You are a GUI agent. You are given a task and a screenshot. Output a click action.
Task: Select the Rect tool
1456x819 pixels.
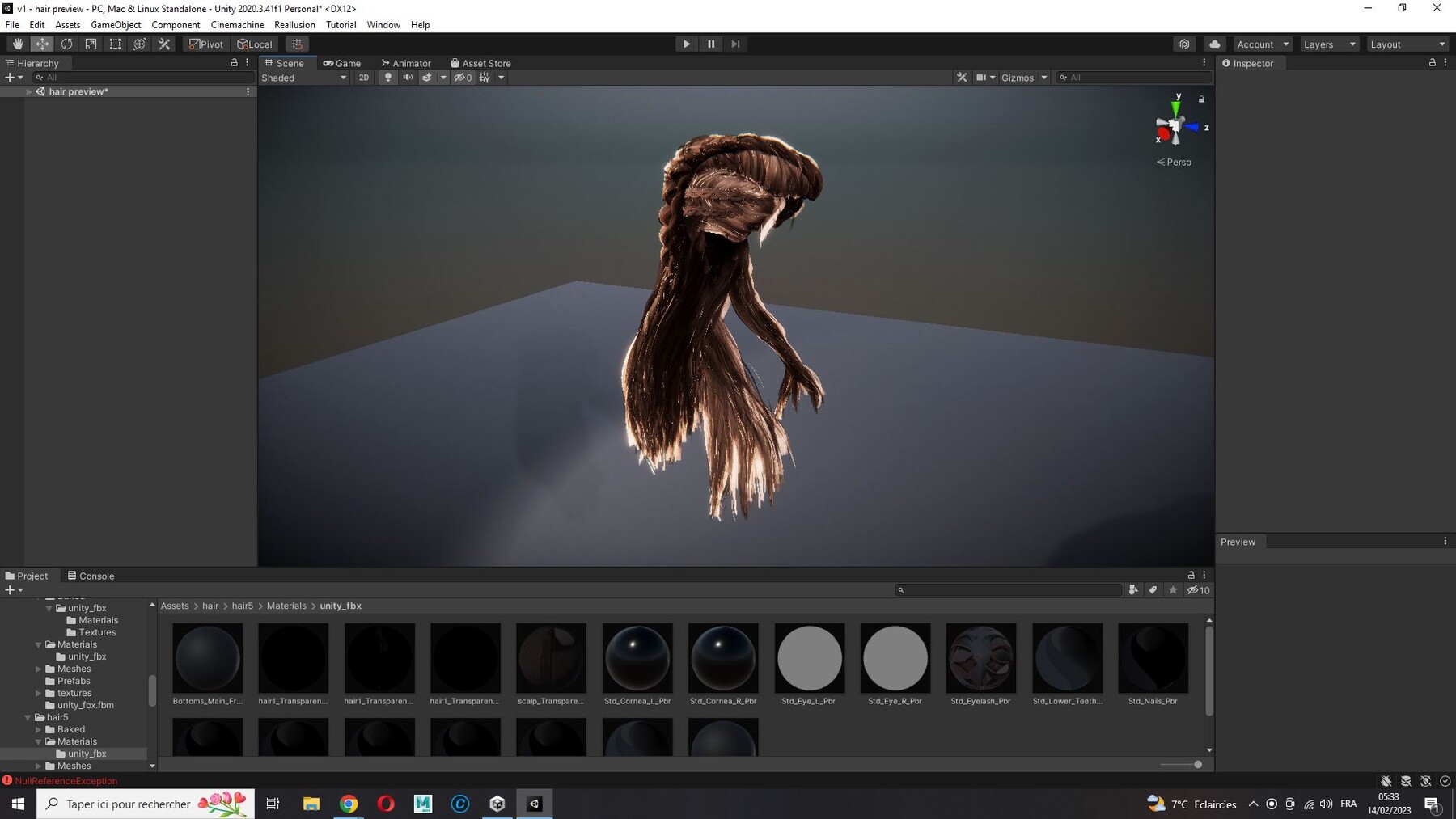[x=115, y=44]
